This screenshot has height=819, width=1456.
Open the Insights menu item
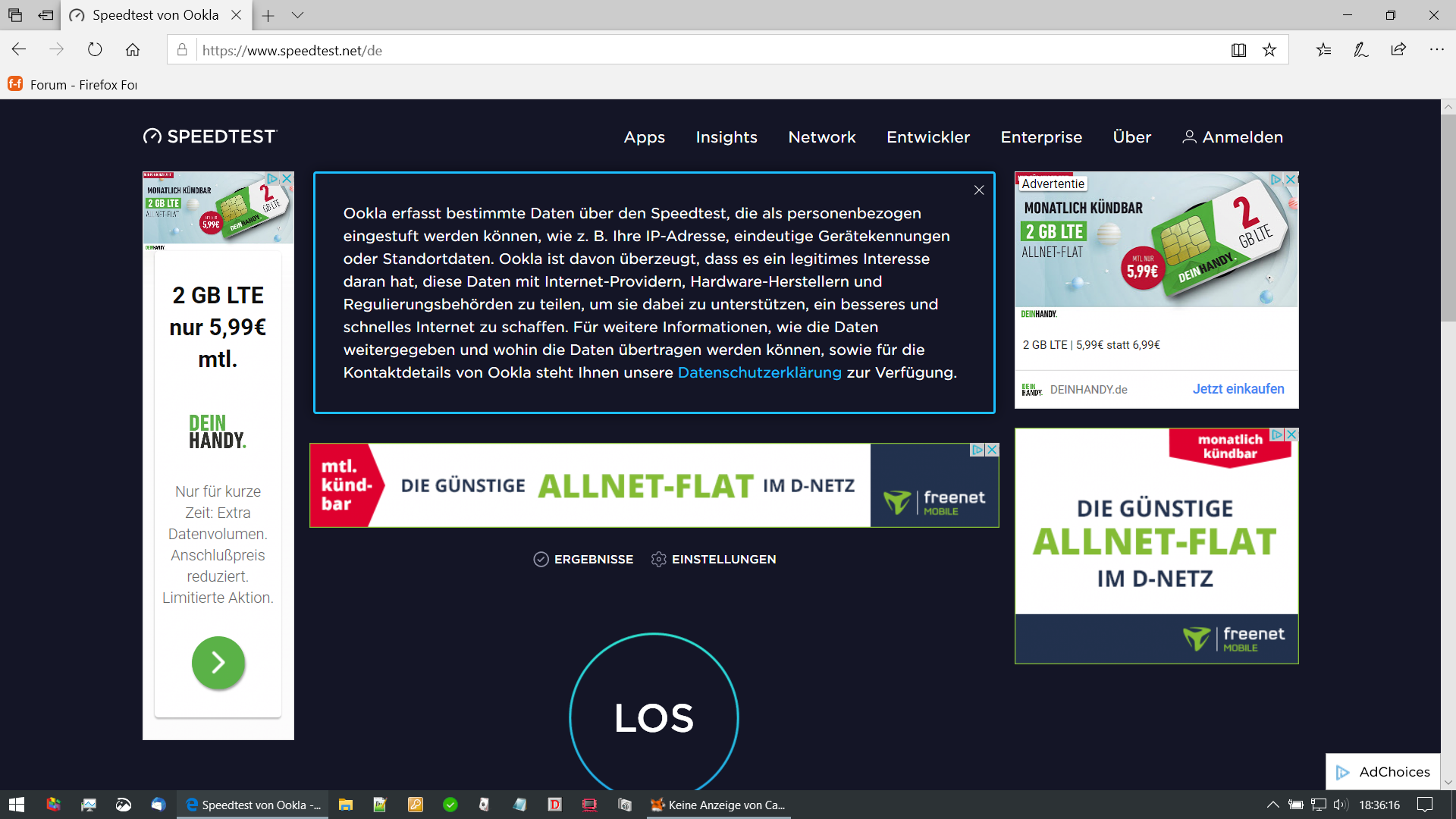coord(726,137)
